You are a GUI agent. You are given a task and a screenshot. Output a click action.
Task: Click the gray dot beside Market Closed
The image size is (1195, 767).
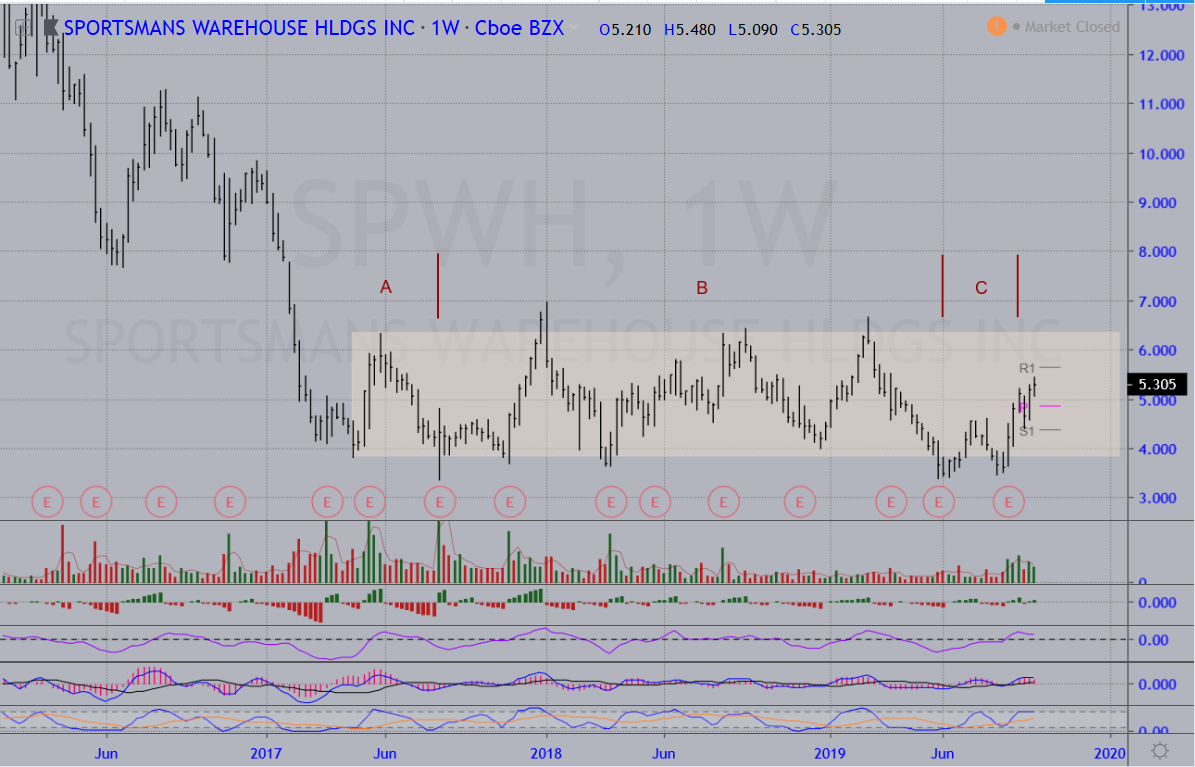pos(1017,27)
